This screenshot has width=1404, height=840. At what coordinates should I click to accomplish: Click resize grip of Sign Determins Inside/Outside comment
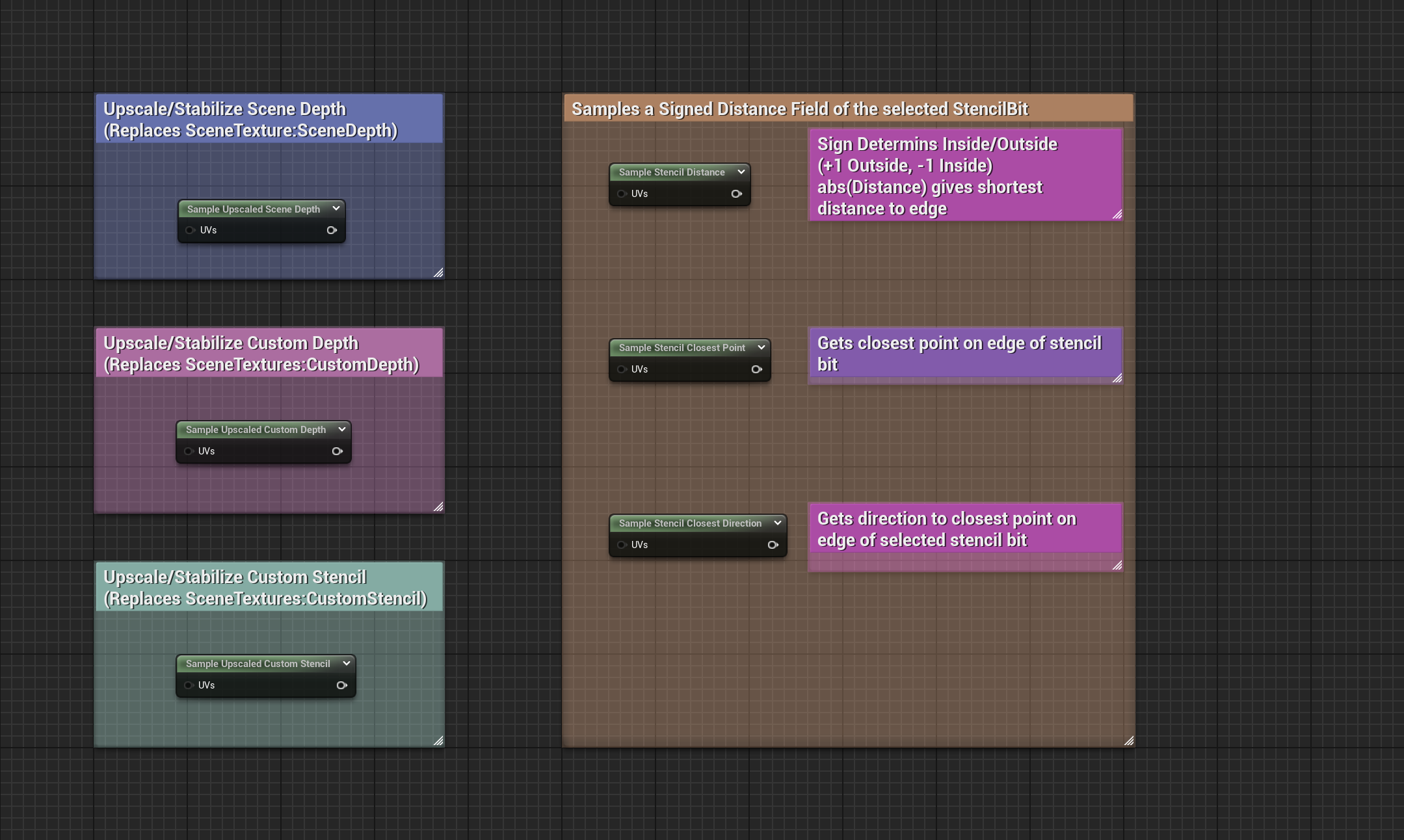click(1117, 214)
